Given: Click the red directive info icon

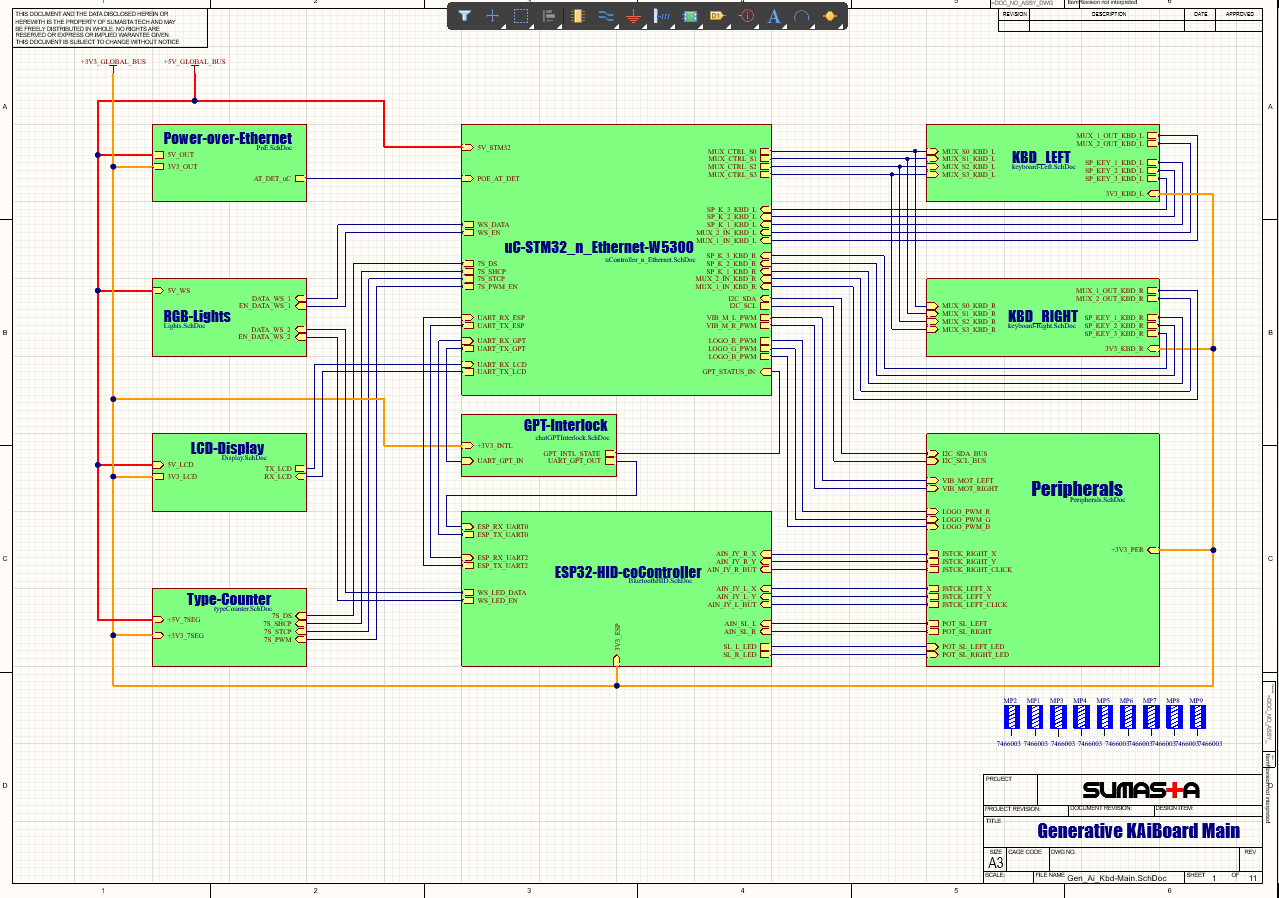Looking at the screenshot, I should pos(746,16).
